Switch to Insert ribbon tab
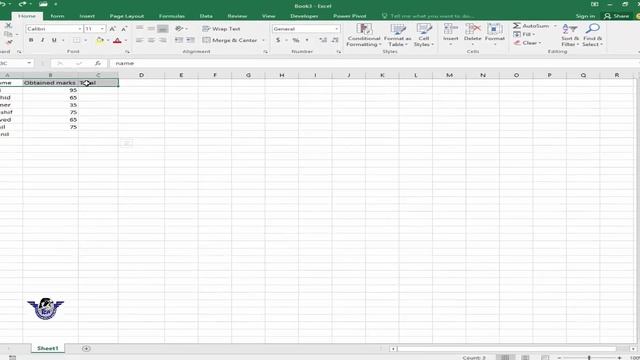Viewport: 640px width, 360px height. click(87, 16)
